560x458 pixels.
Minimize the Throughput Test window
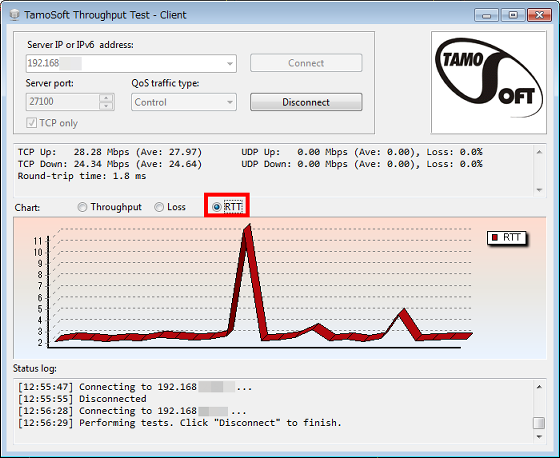pos(486,15)
